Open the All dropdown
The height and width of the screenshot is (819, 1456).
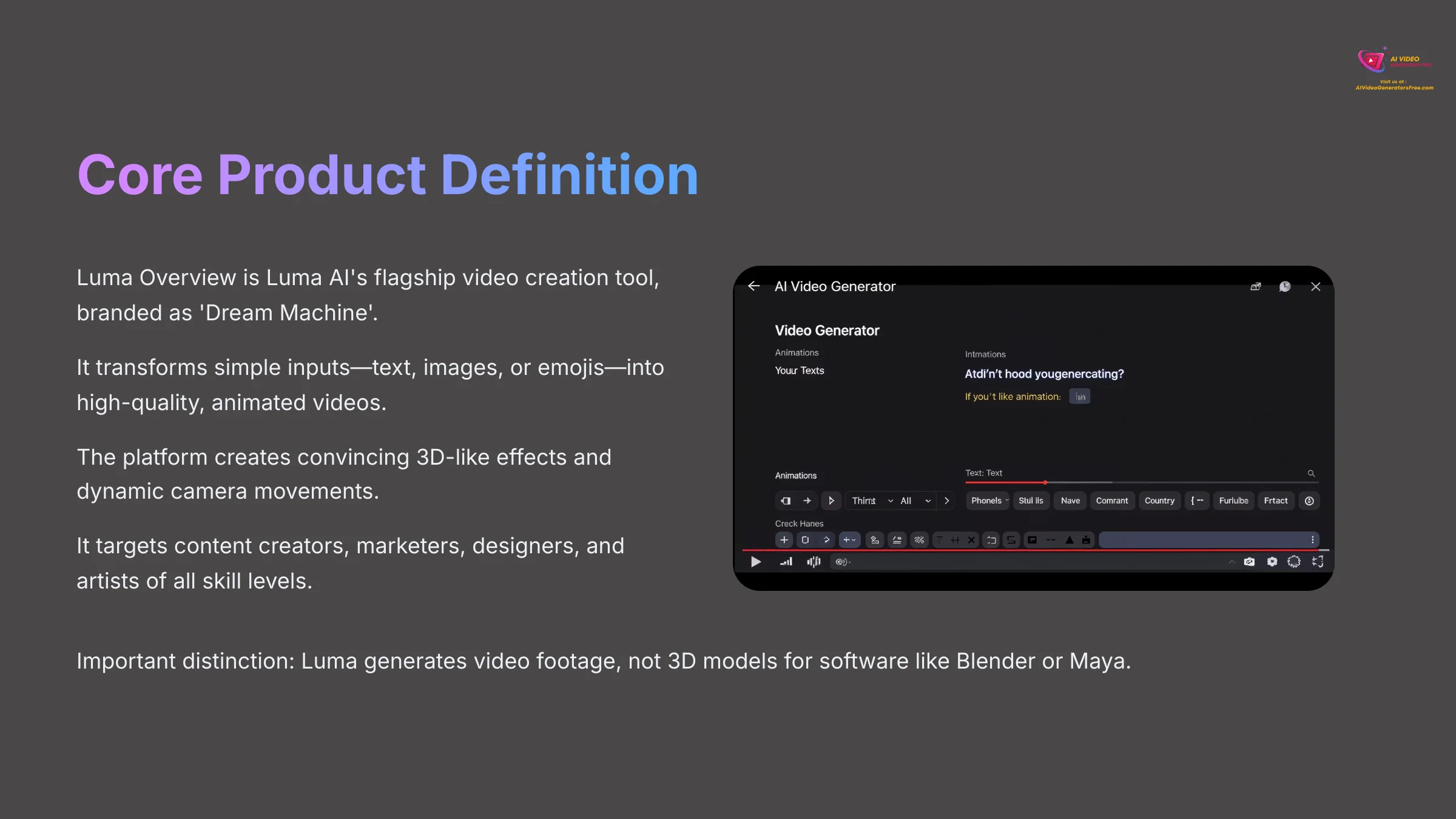(915, 500)
